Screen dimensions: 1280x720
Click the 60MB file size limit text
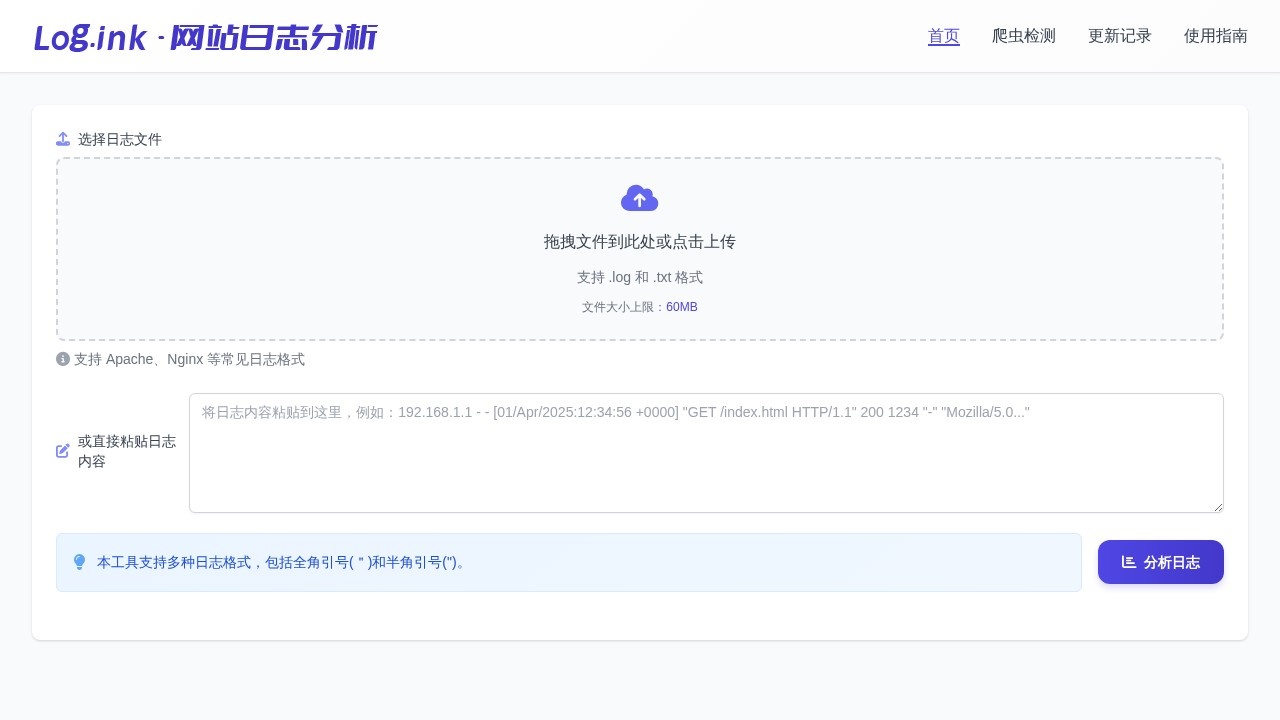point(682,307)
